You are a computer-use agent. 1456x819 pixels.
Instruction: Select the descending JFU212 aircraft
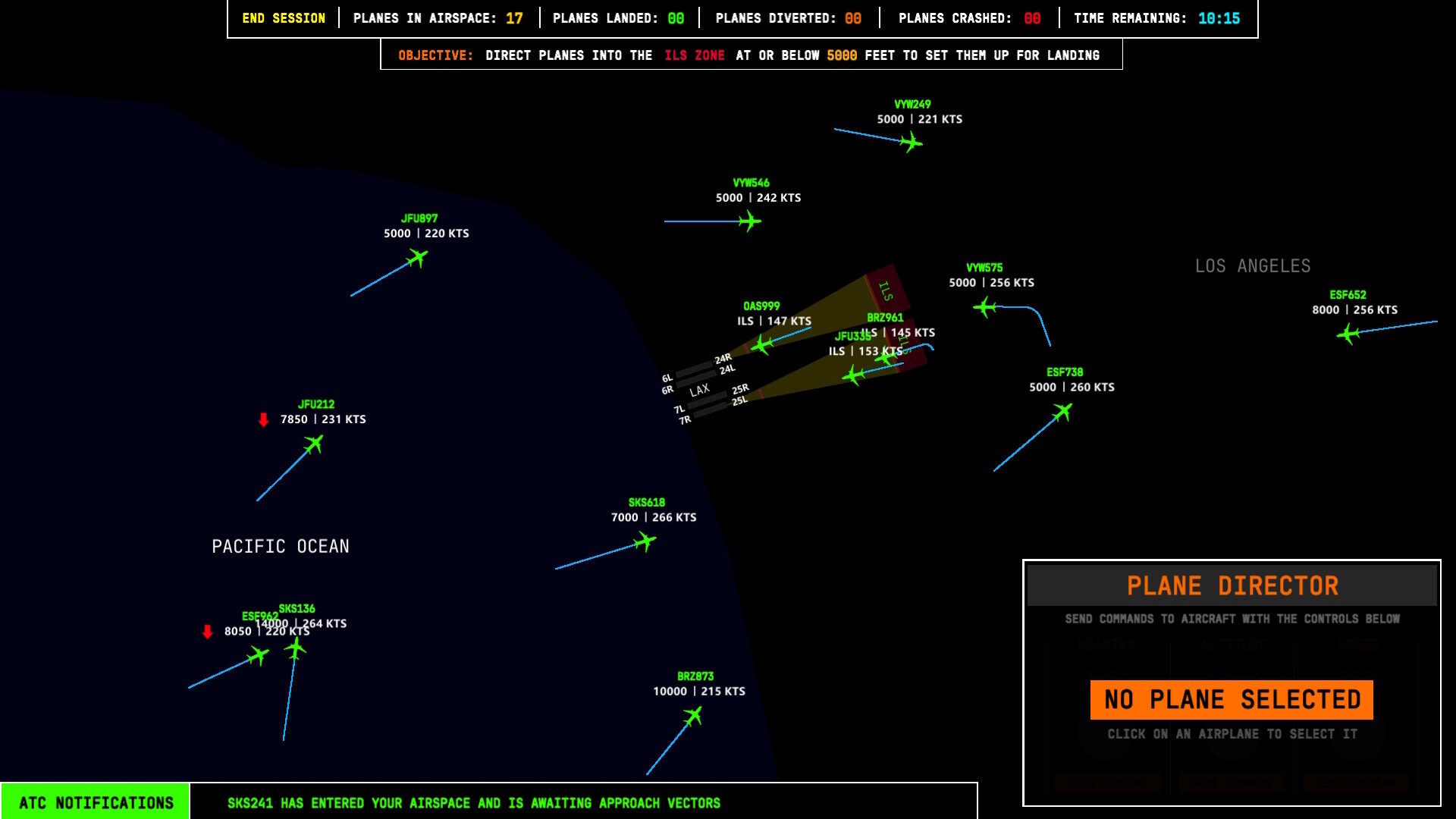tap(313, 444)
